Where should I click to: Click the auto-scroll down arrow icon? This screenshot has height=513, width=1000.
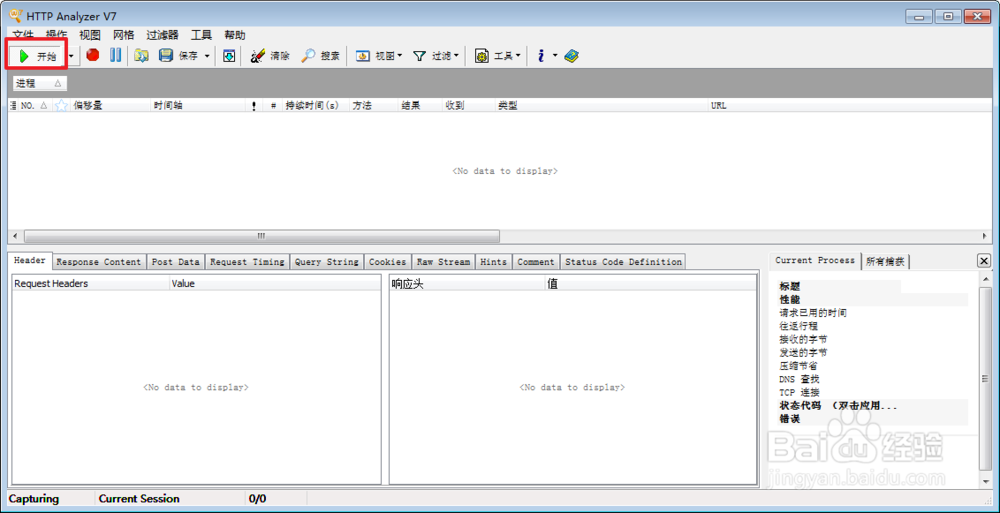229,56
